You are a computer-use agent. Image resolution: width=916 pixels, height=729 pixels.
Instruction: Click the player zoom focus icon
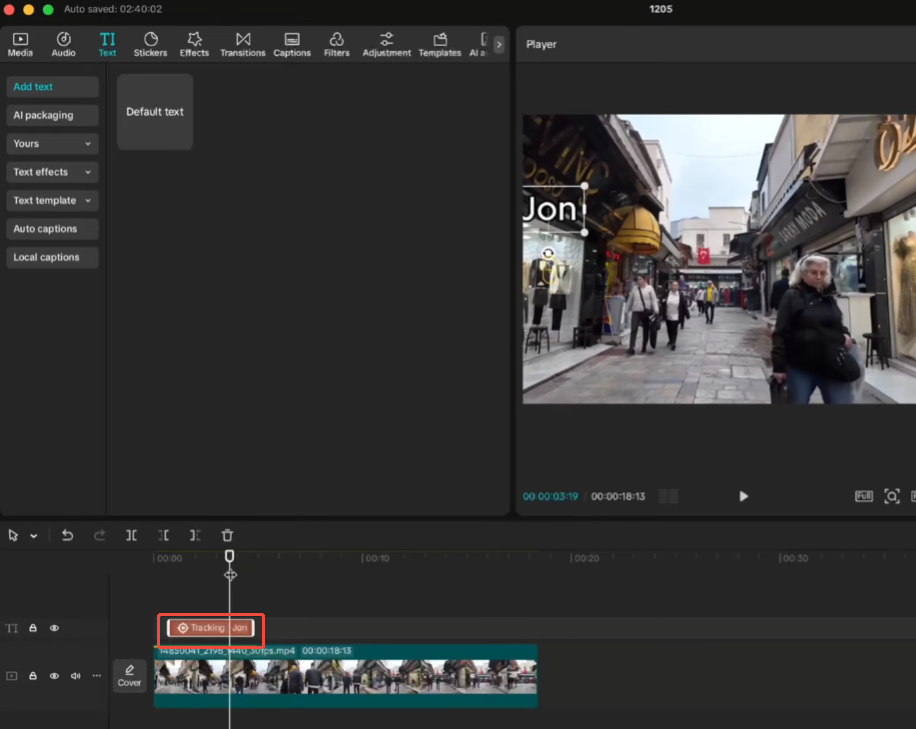pyautogui.click(x=891, y=496)
